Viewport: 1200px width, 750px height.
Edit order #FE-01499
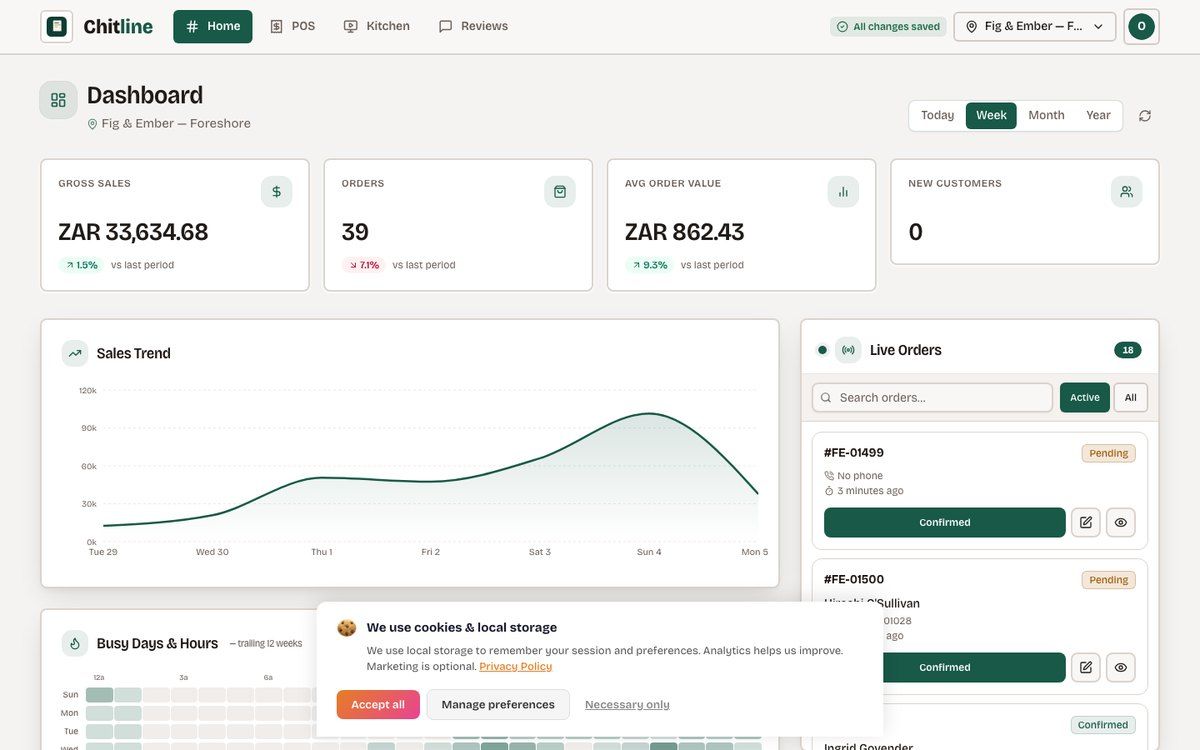1086,523
